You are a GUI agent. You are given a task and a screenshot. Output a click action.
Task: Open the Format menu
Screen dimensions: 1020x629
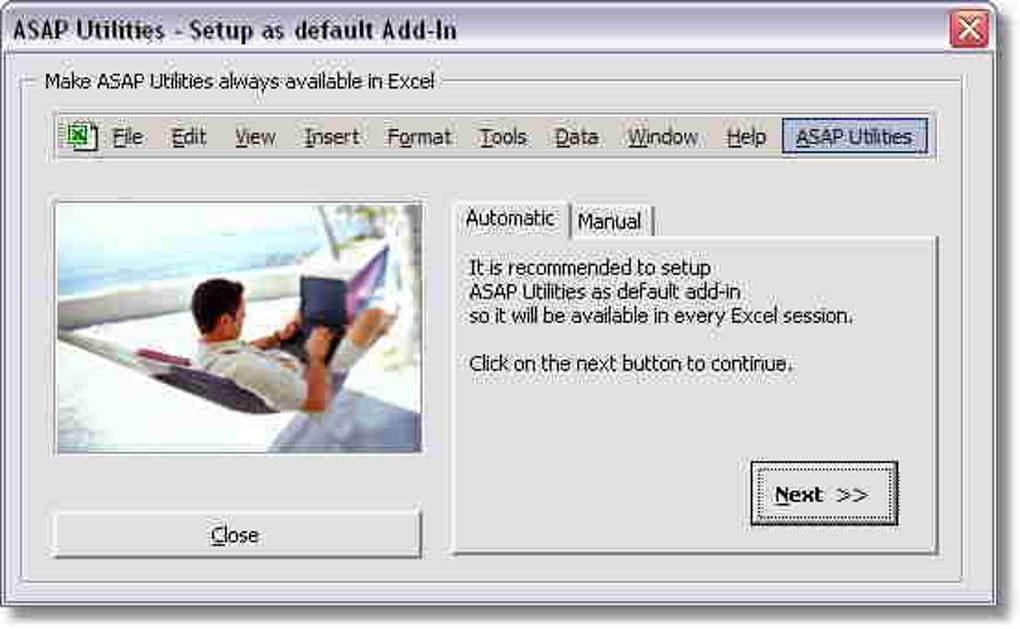click(x=419, y=137)
